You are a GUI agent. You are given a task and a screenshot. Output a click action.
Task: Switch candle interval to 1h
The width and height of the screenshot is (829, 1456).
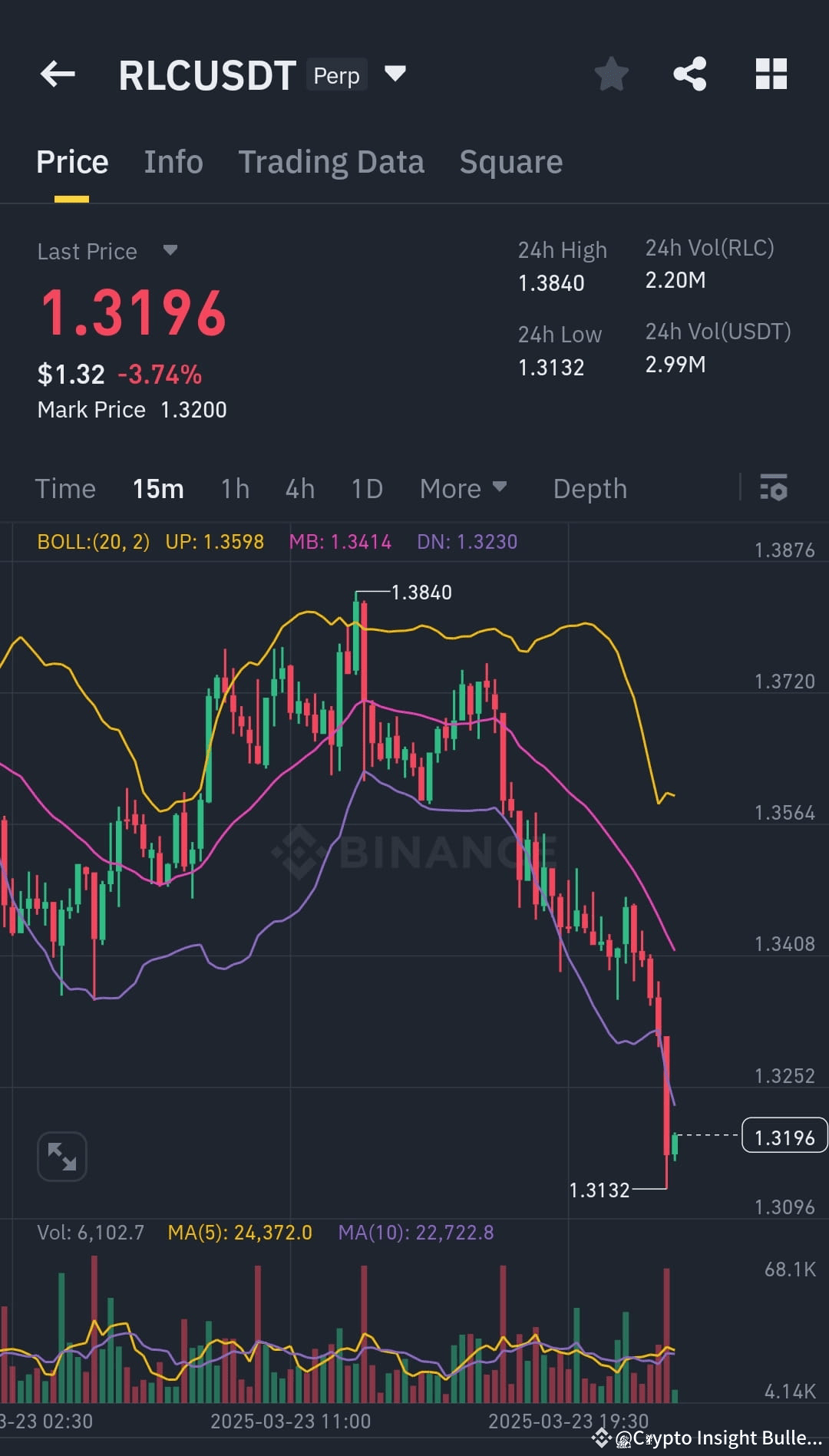235,488
